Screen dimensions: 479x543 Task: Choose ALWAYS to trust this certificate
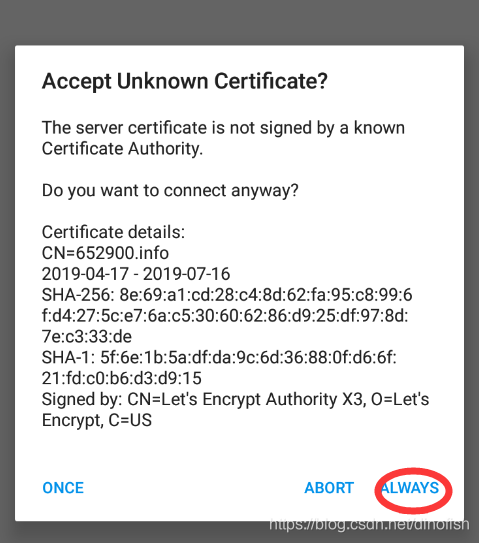point(410,488)
